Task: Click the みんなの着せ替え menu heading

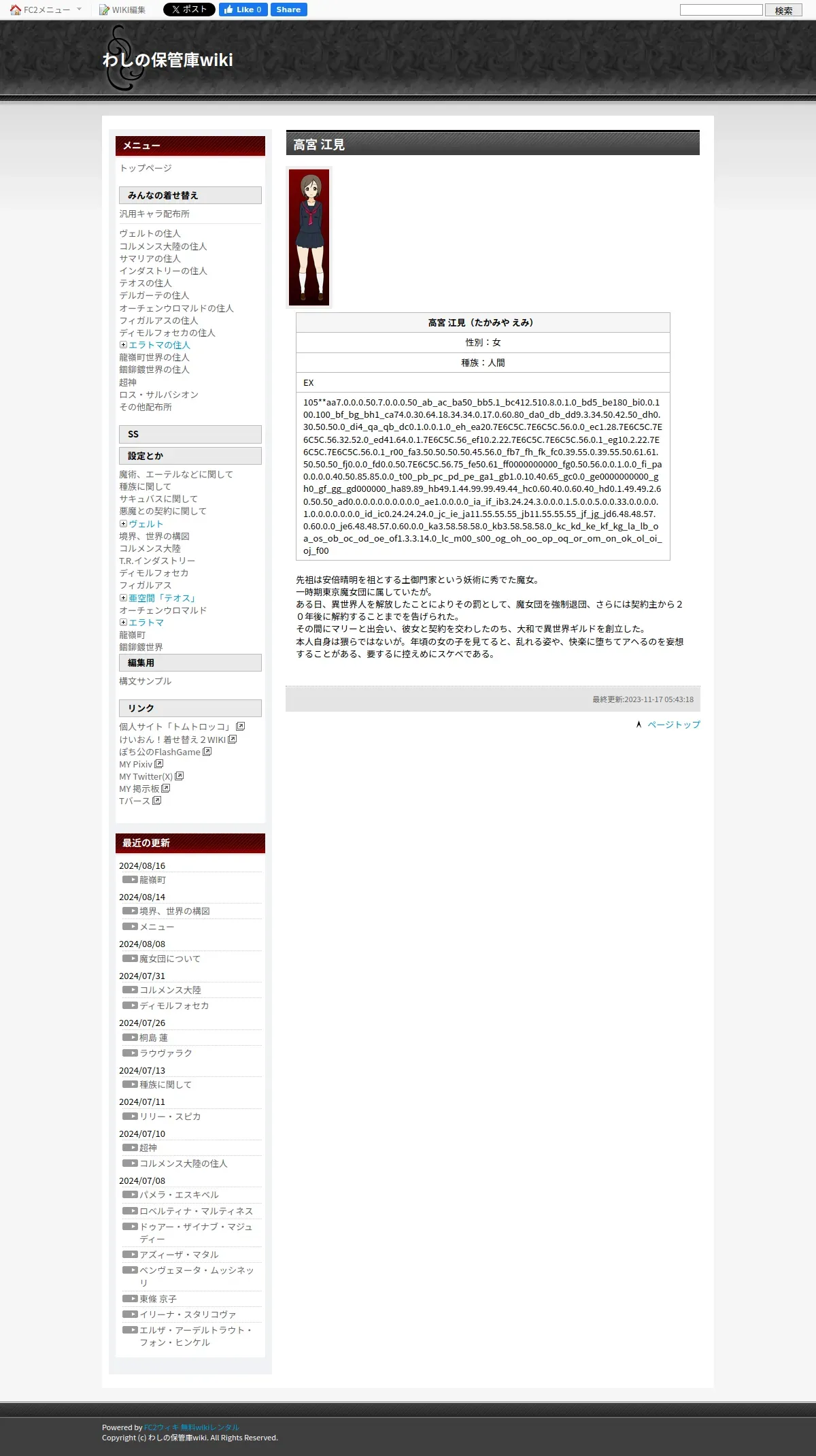Action: pos(190,195)
